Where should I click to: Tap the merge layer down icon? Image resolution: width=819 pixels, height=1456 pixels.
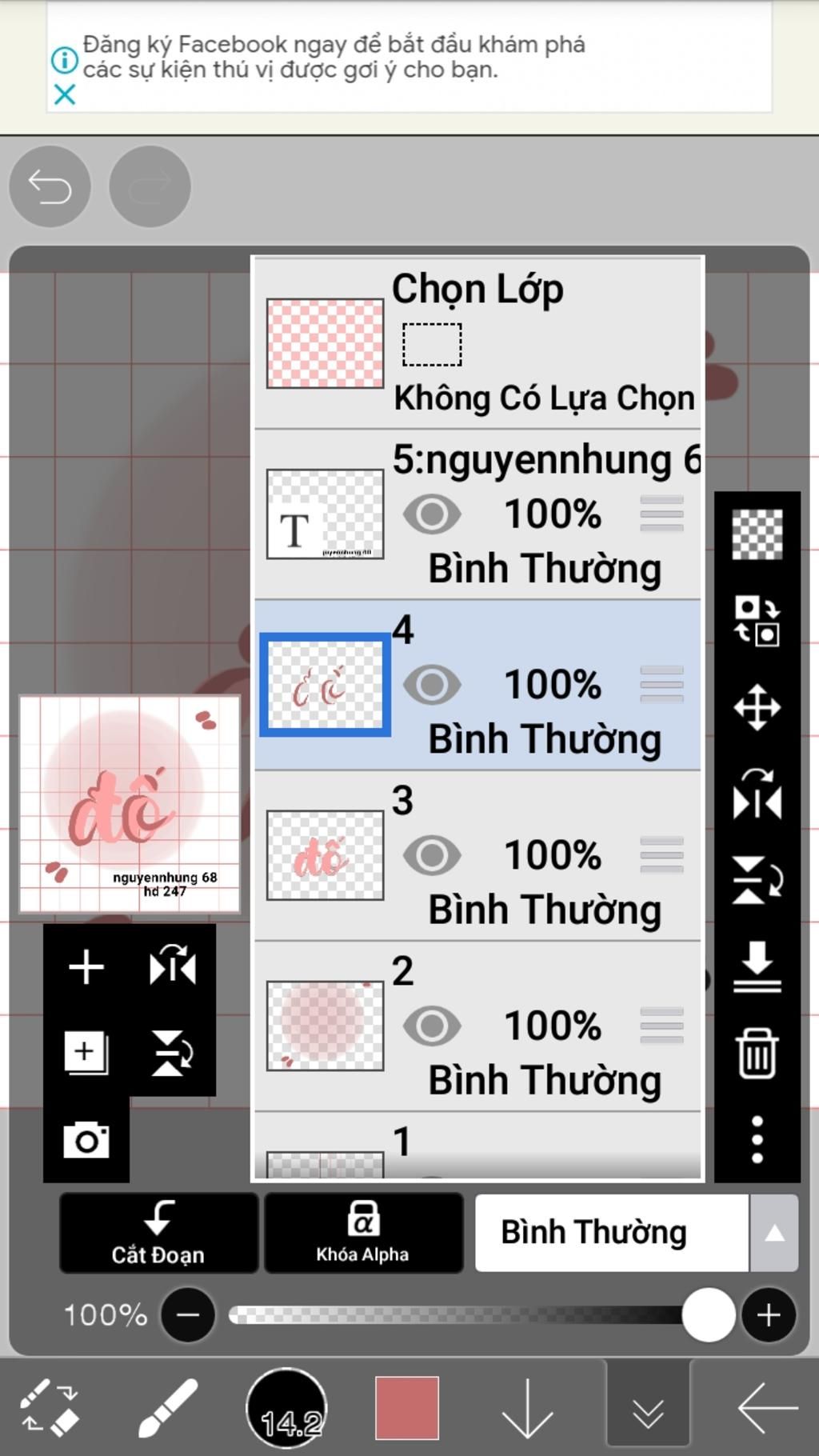(x=757, y=966)
